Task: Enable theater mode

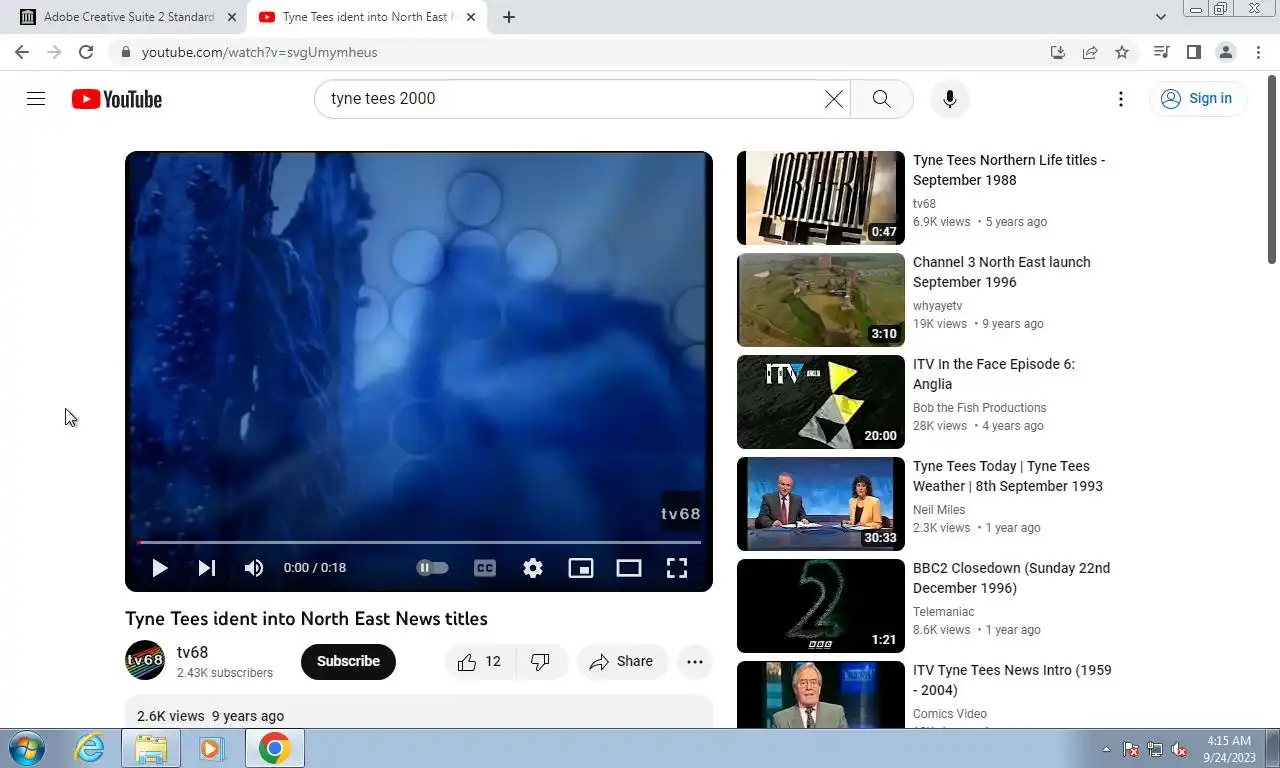Action: pyautogui.click(x=629, y=568)
